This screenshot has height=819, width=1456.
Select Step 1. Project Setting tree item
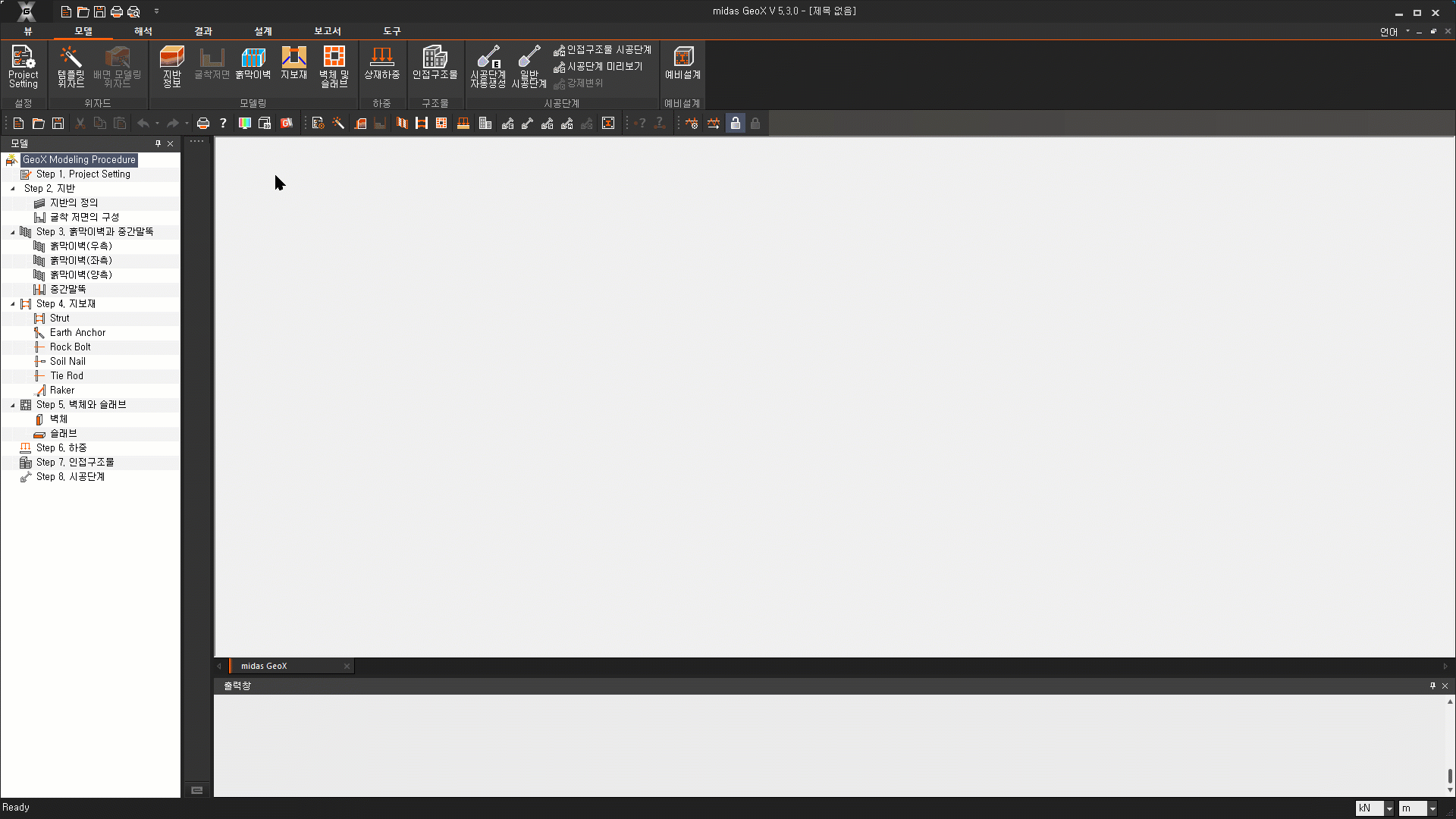click(83, 174)
